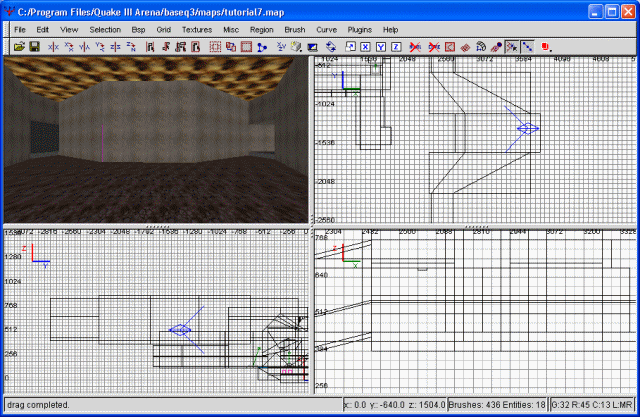
Task: Click inside the 3D camera view
Action: 156,140
